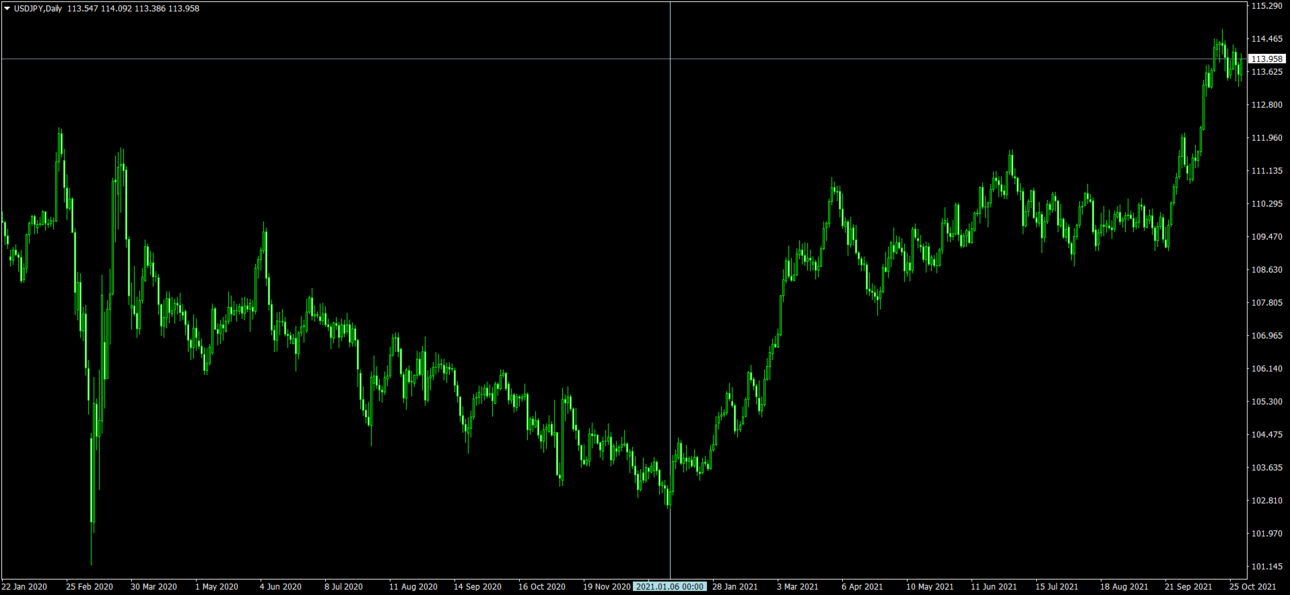Click 25 Oct 2021 on time axis

pyautogui.click(x=1252, y=587)
